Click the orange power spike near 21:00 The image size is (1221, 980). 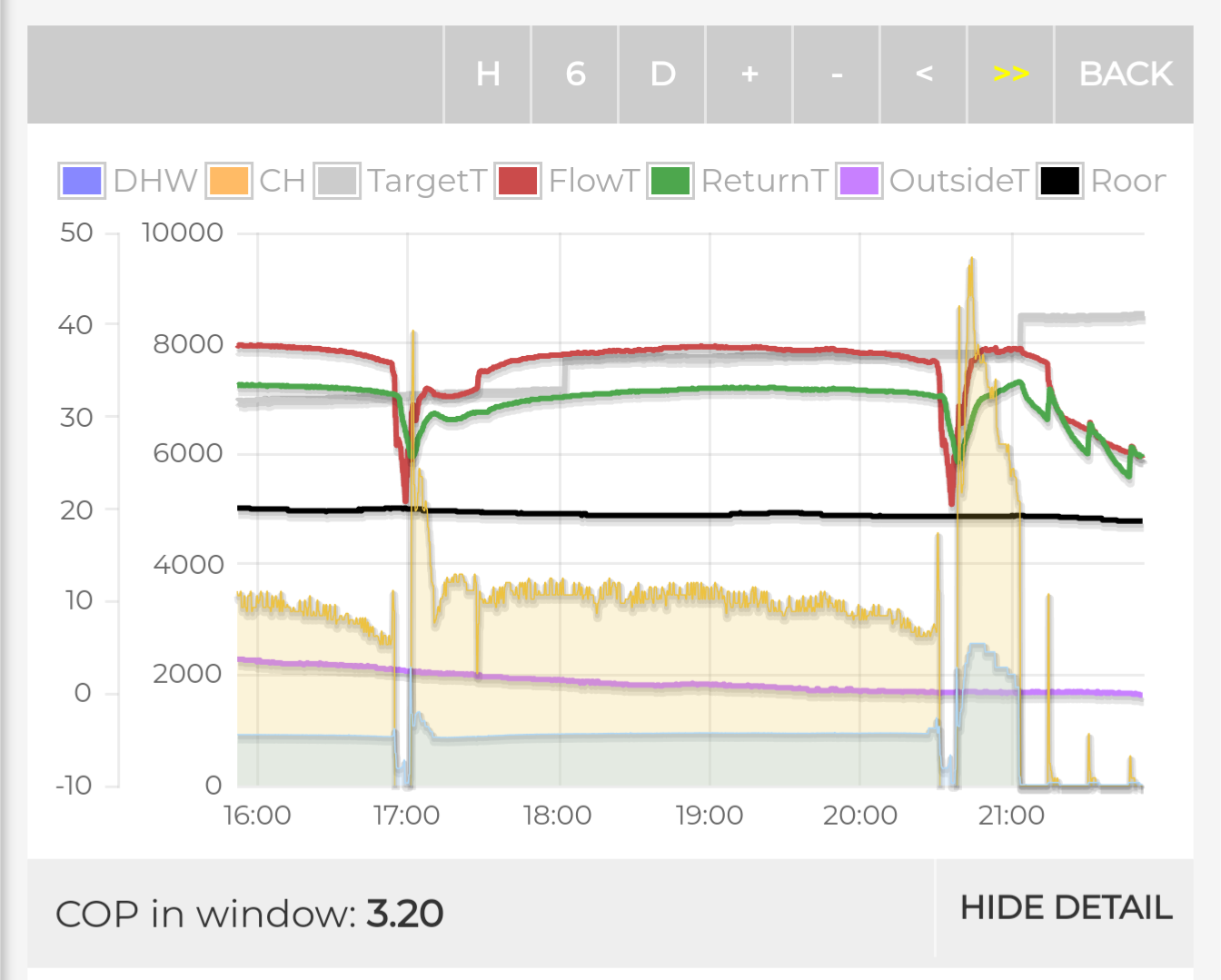pos(971,272)
